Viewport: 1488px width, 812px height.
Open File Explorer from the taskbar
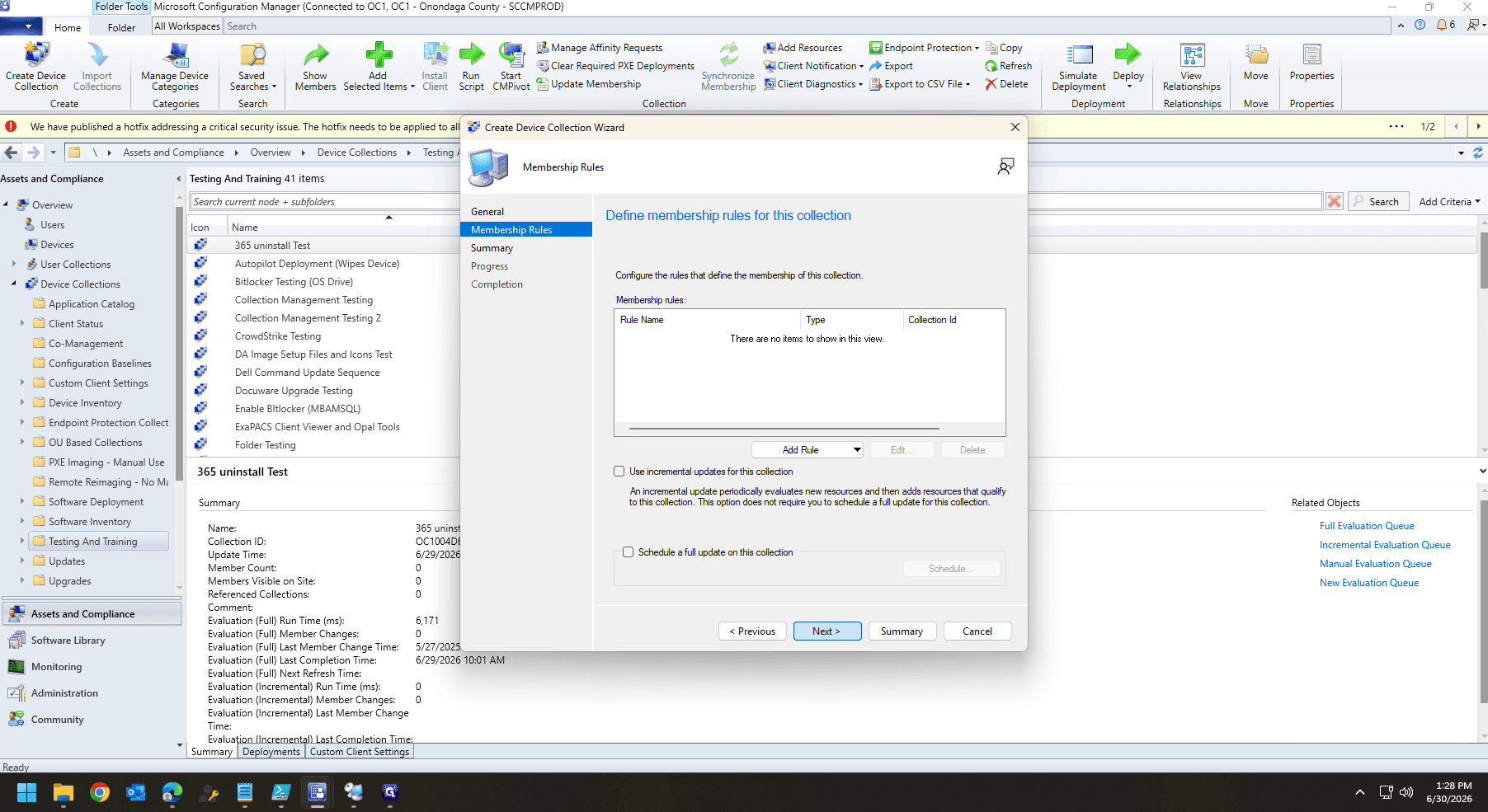(x=64, y=792)
